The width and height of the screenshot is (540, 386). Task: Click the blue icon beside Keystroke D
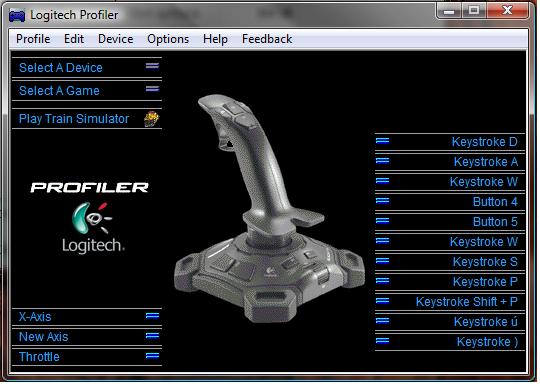pos(382,140)
